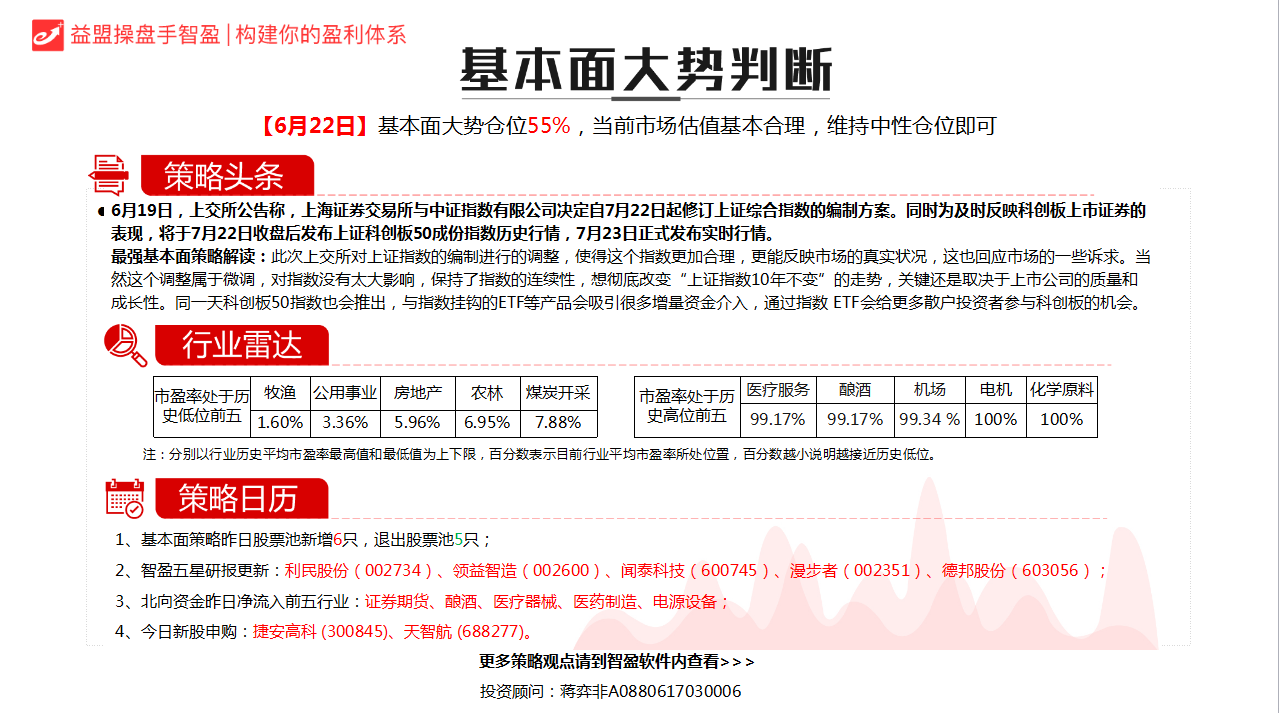Click the 化学原料 column header cell

tap(1061, 390)
